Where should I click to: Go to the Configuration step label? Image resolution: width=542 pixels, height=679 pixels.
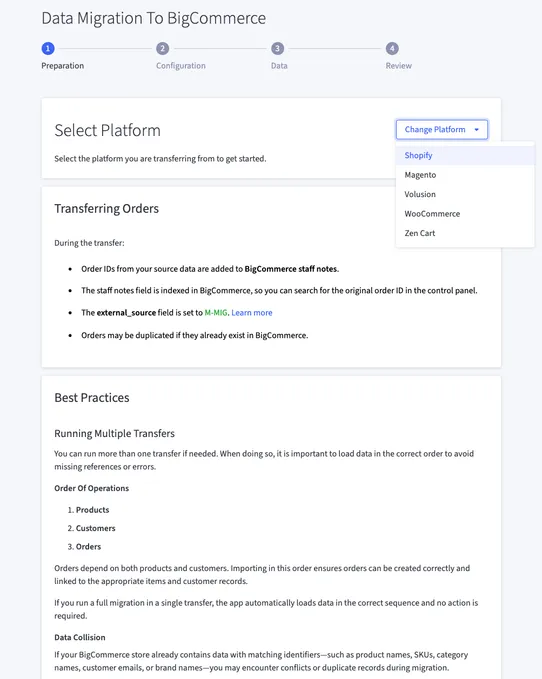pyautogui.click(x=181, y=66)
